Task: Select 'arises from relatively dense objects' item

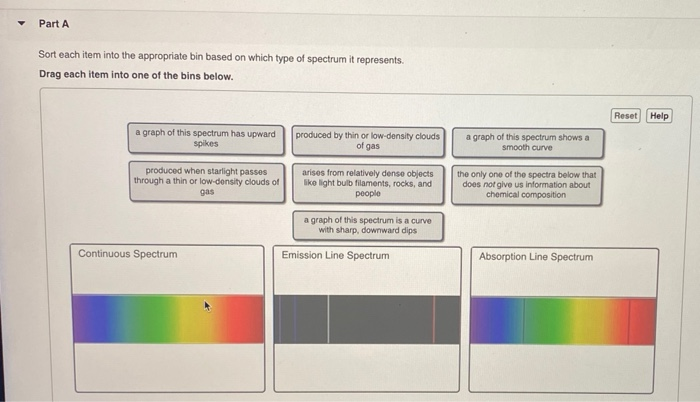Action: (368, 184)
